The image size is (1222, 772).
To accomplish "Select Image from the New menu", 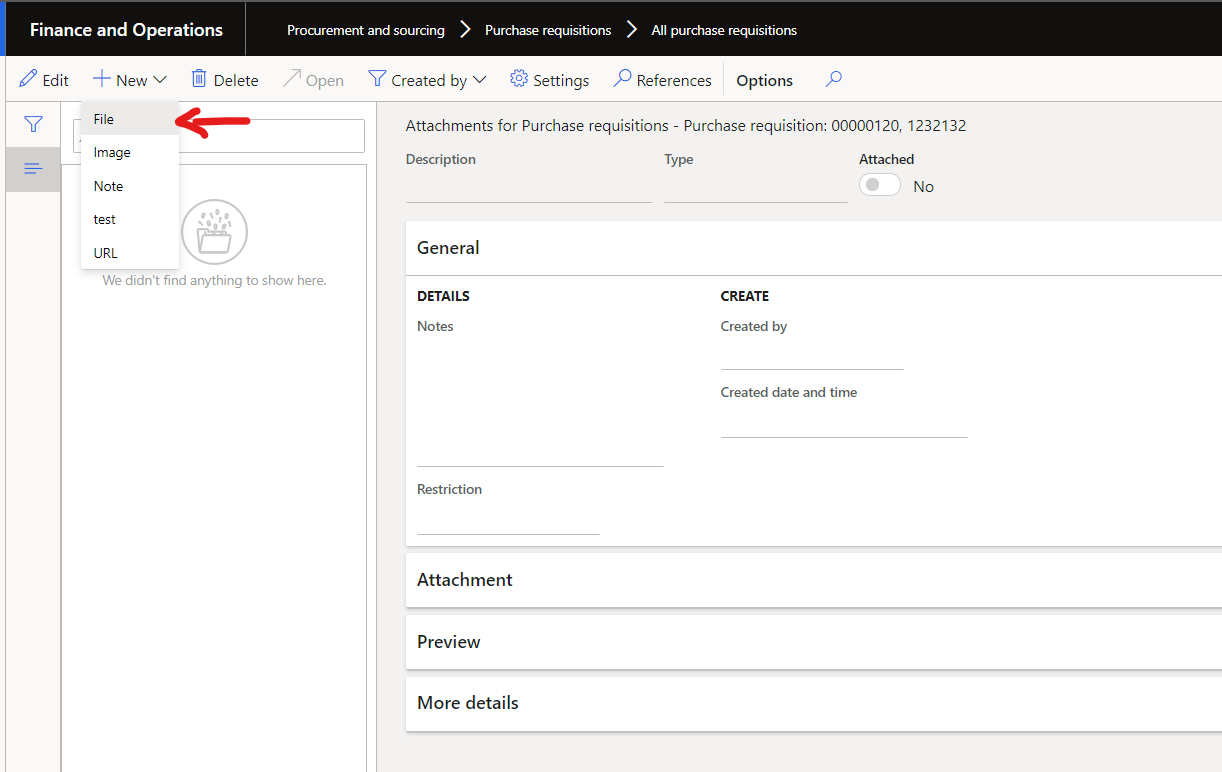I will (x=130, y=152).
